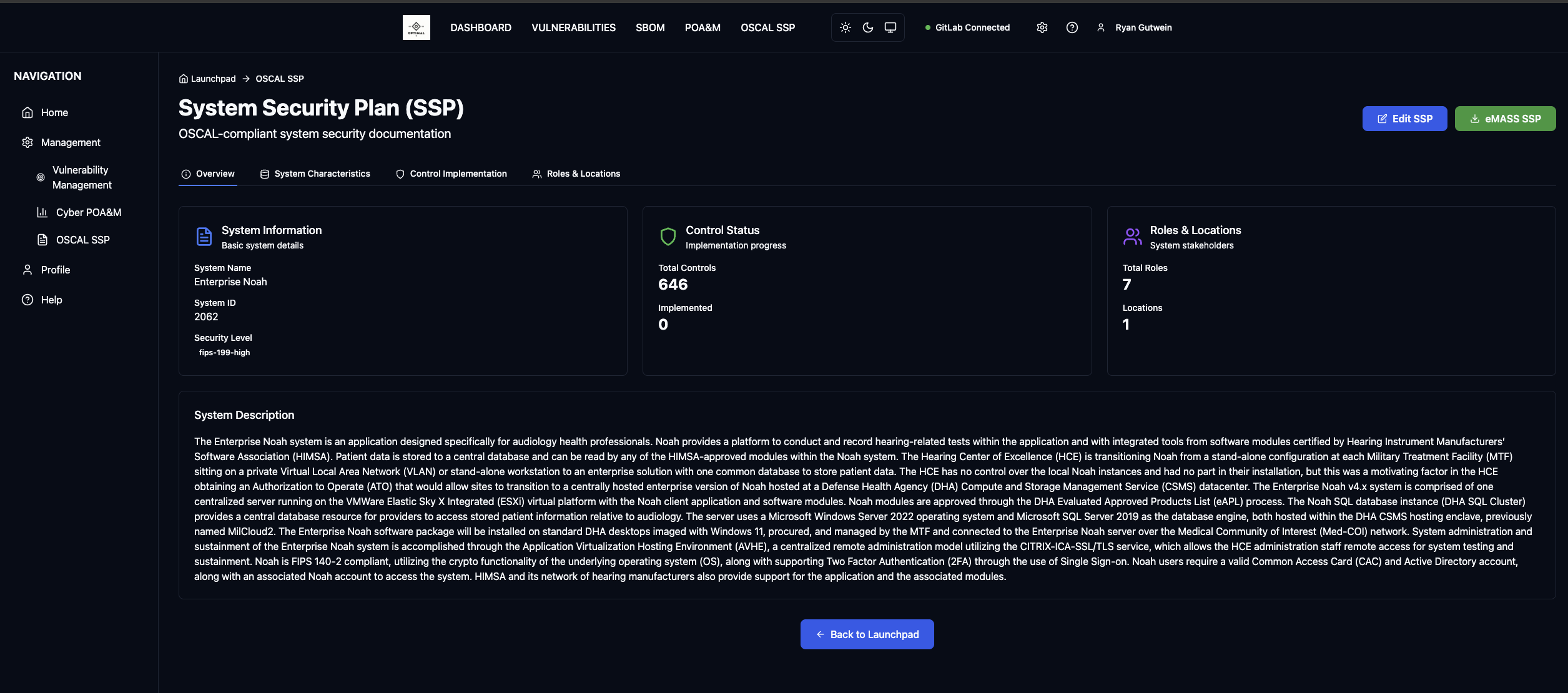Select the OSCAL SSP document icon in sidebar

[x=41, y=239]
